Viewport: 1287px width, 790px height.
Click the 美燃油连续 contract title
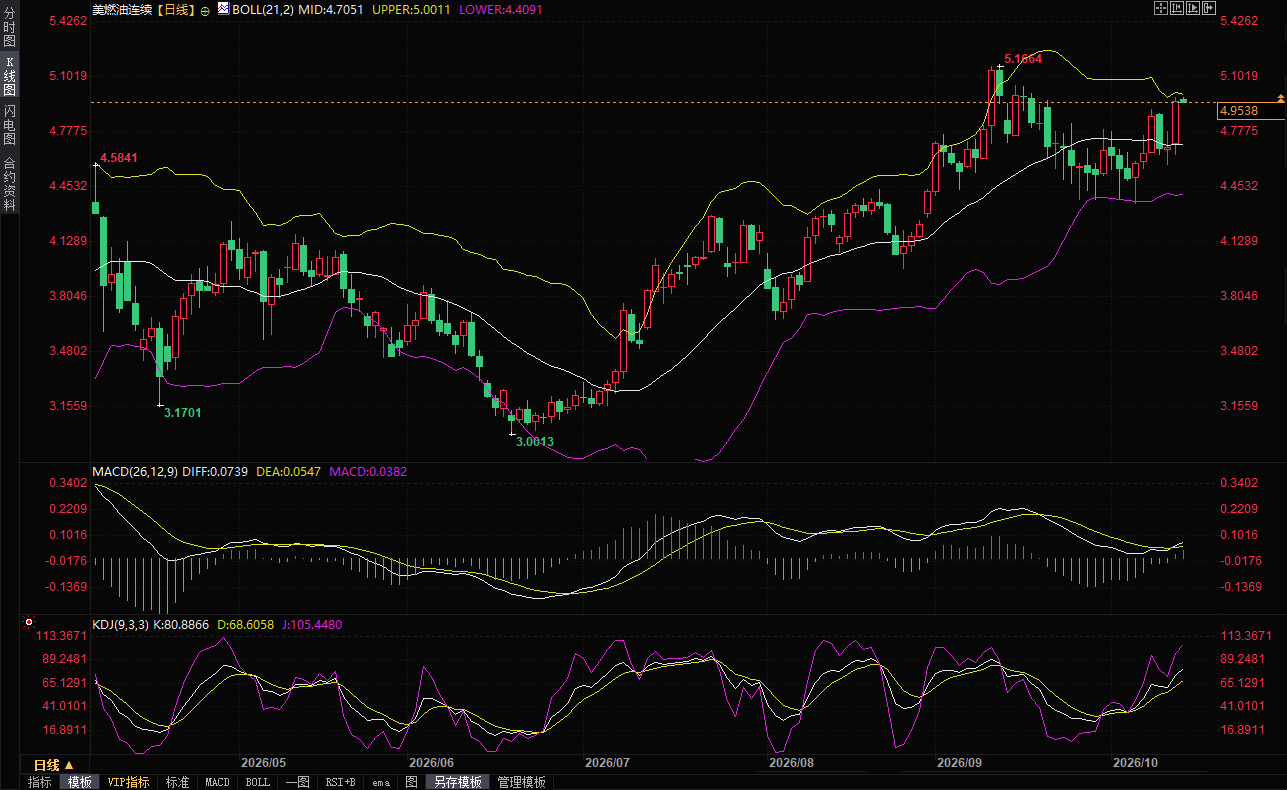[x=124, y=9]
